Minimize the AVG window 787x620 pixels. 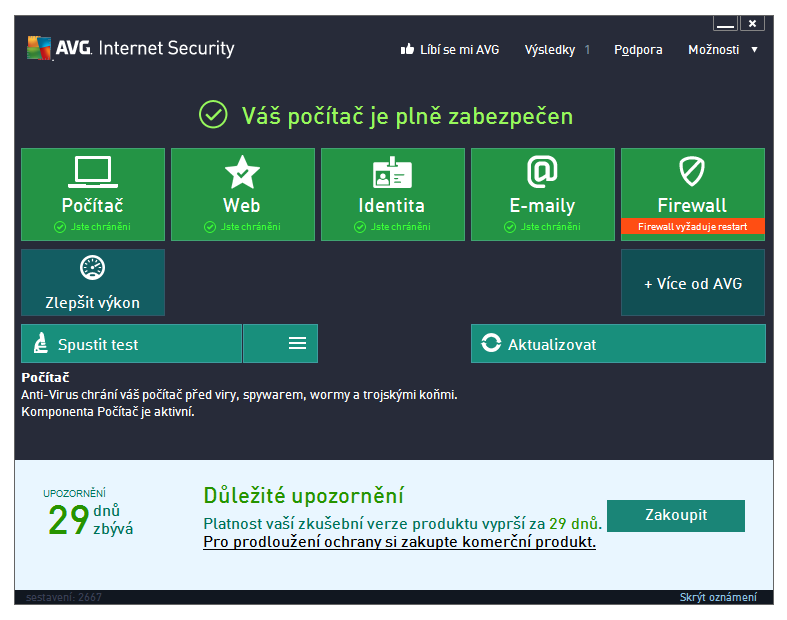coord(725,23)
